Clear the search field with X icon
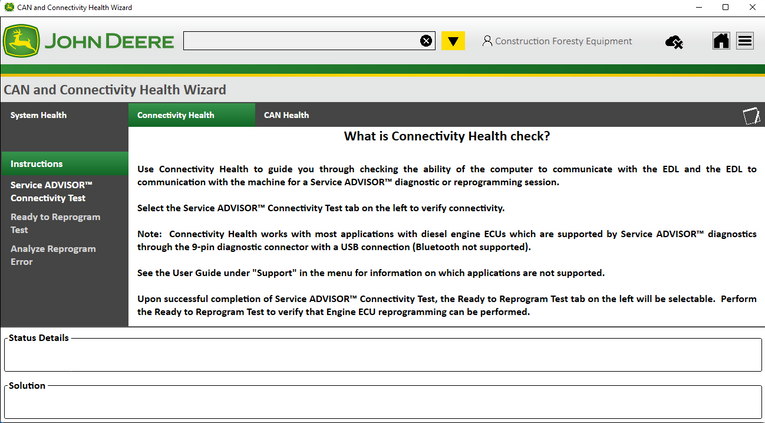Screen dimensions: 765x423 coord(426,41)
